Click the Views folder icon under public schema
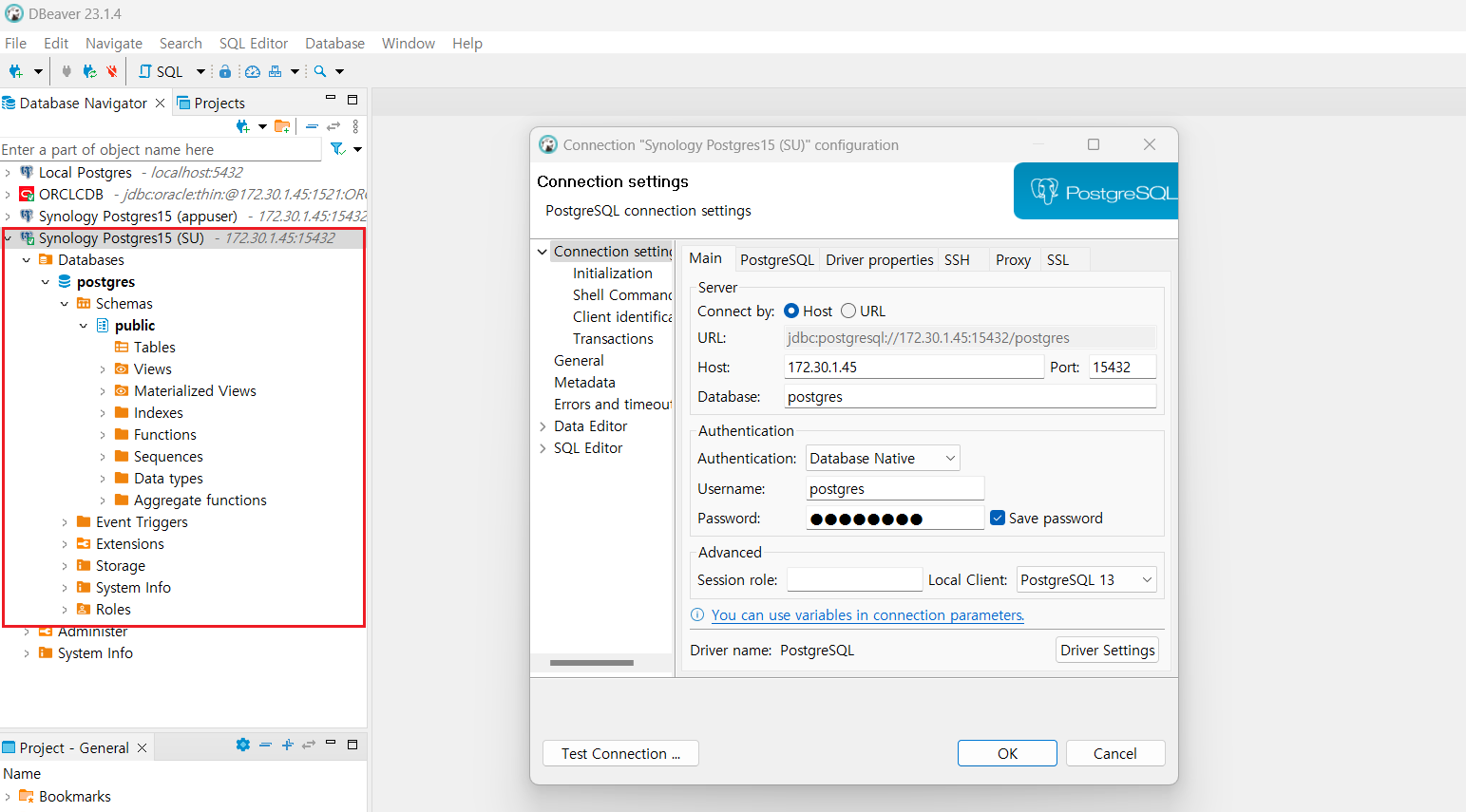The image size is (1466, 812). [x=122, y=369]
